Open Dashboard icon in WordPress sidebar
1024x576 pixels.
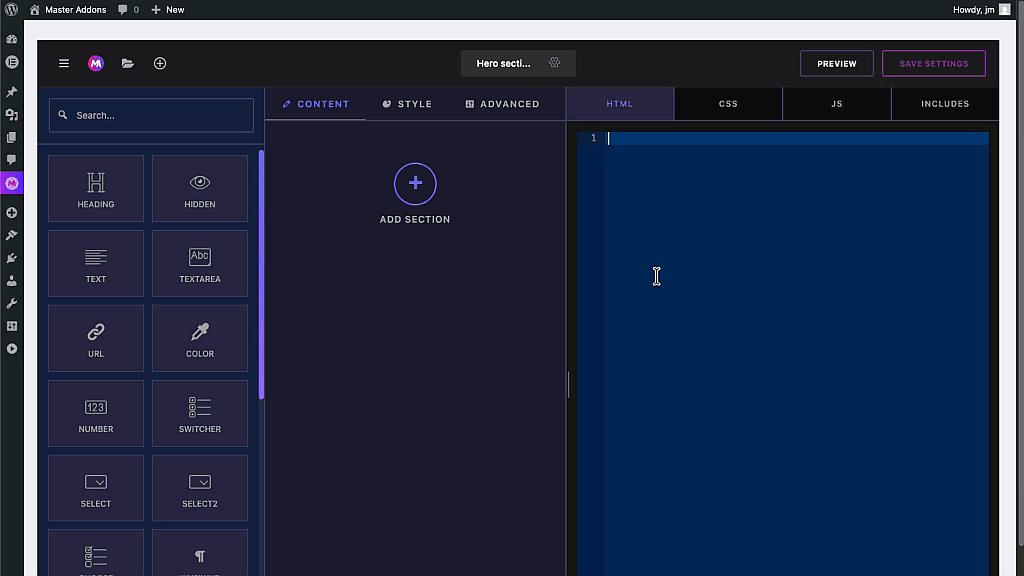tap(12, 39)
